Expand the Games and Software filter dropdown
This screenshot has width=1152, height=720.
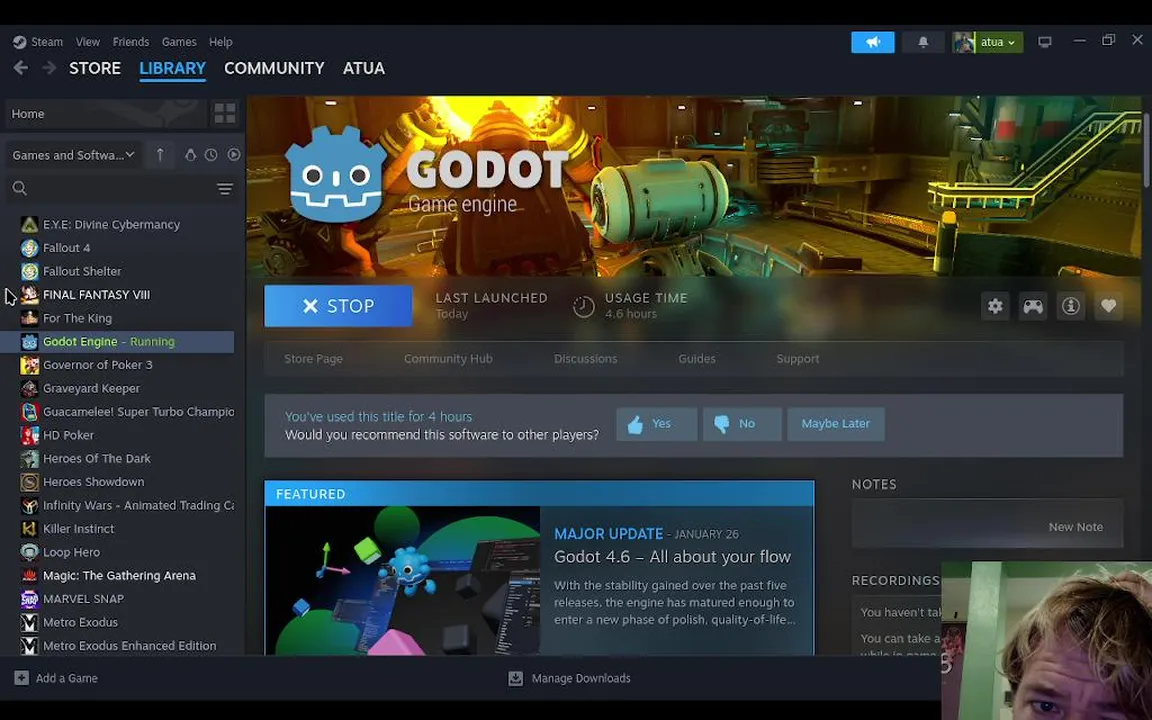click(x=73, y=155)
